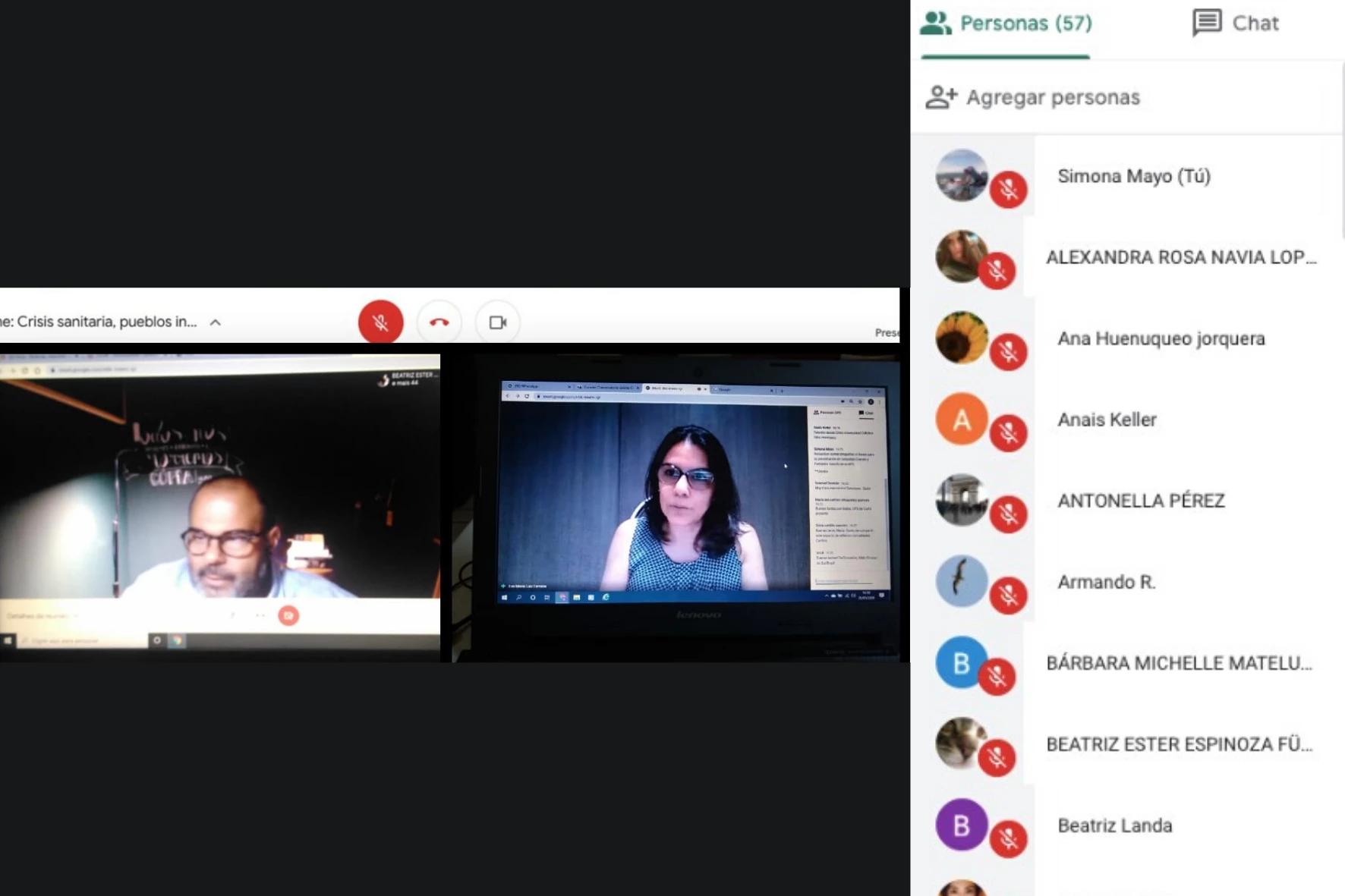Click Beatriz Landa's purple B avatar
The height and width of the screenshot is (896, 1345).
click(961, 825)
